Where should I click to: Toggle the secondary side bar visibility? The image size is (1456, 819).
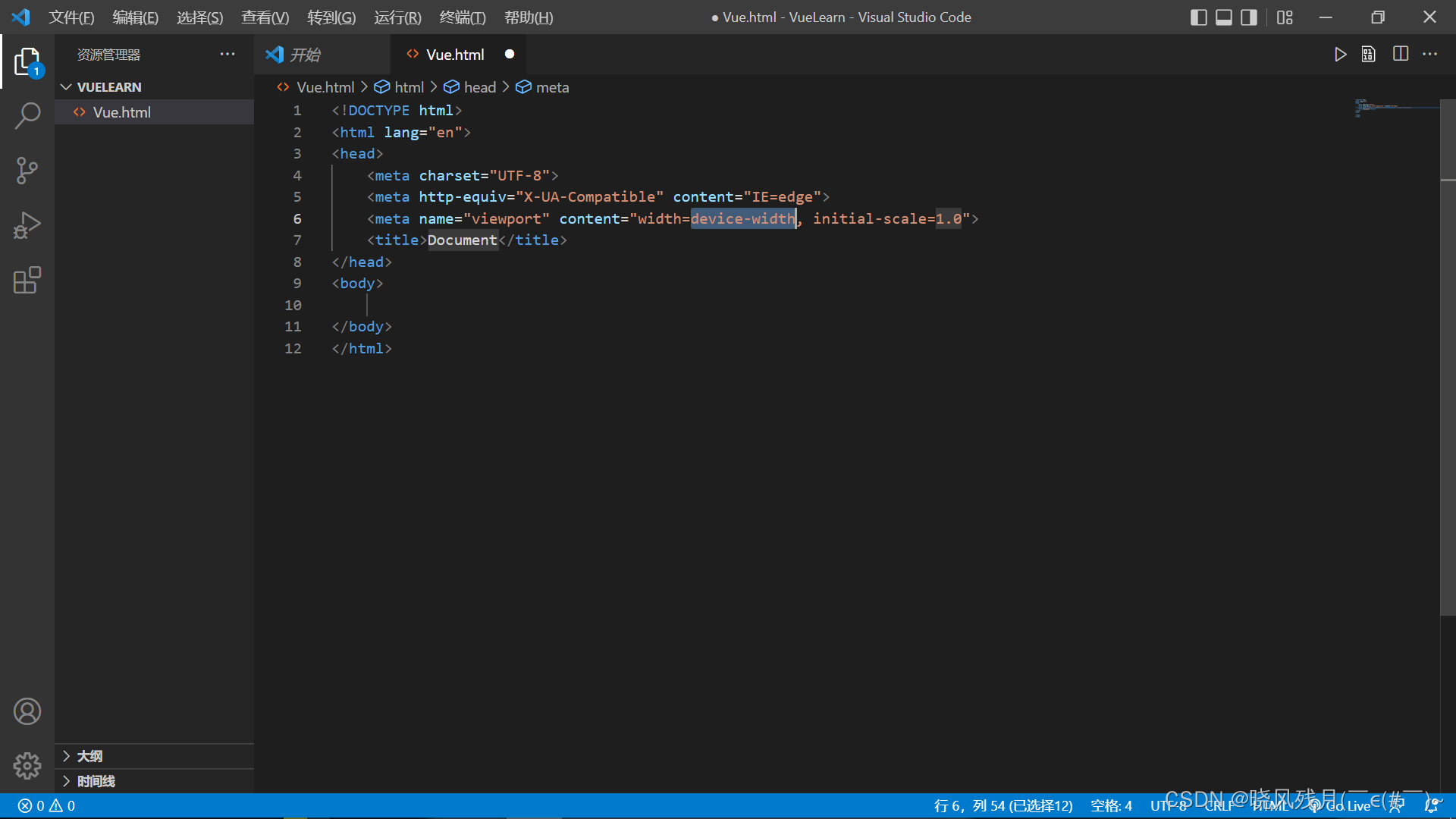click(1248, 17)
